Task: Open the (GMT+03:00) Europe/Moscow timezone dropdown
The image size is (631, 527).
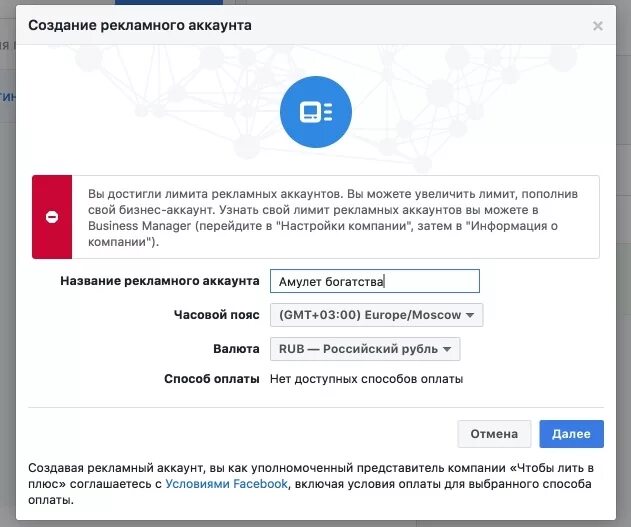Action: [376, 315]
